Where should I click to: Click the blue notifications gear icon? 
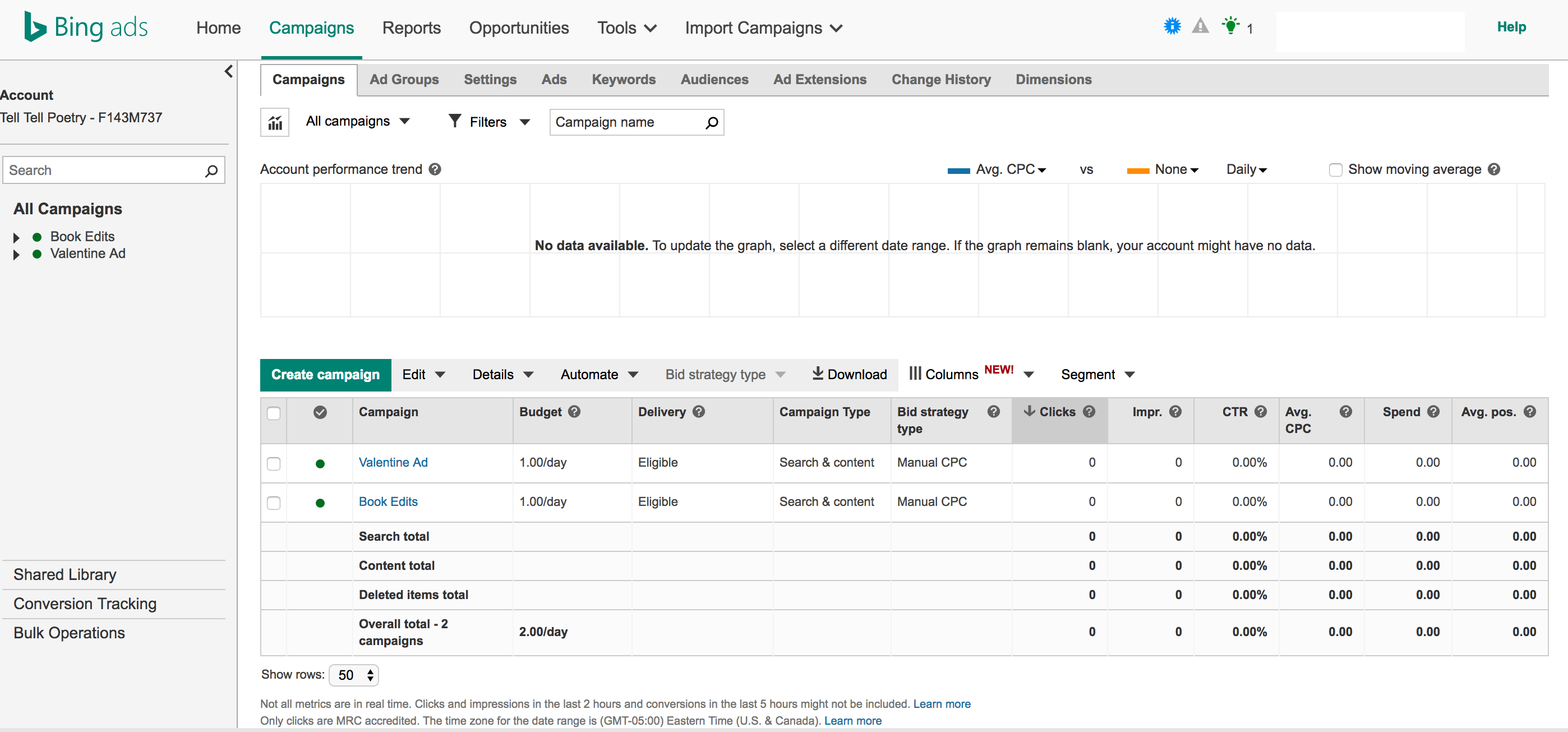(1172, 26)
